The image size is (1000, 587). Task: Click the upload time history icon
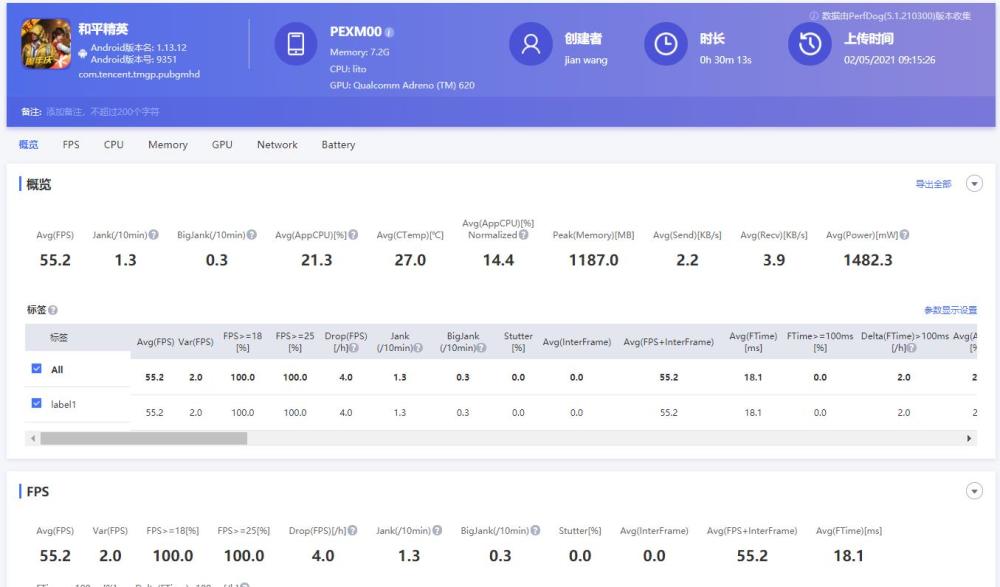click(809, 44)
